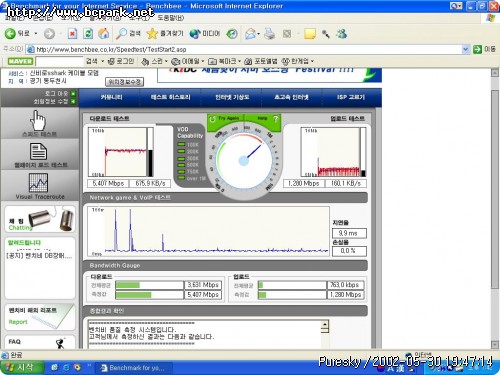The height and width of the screenshot is (375, 500).
Task: Expand the Naver toolbar search dropdown
Action: [102, 61]
